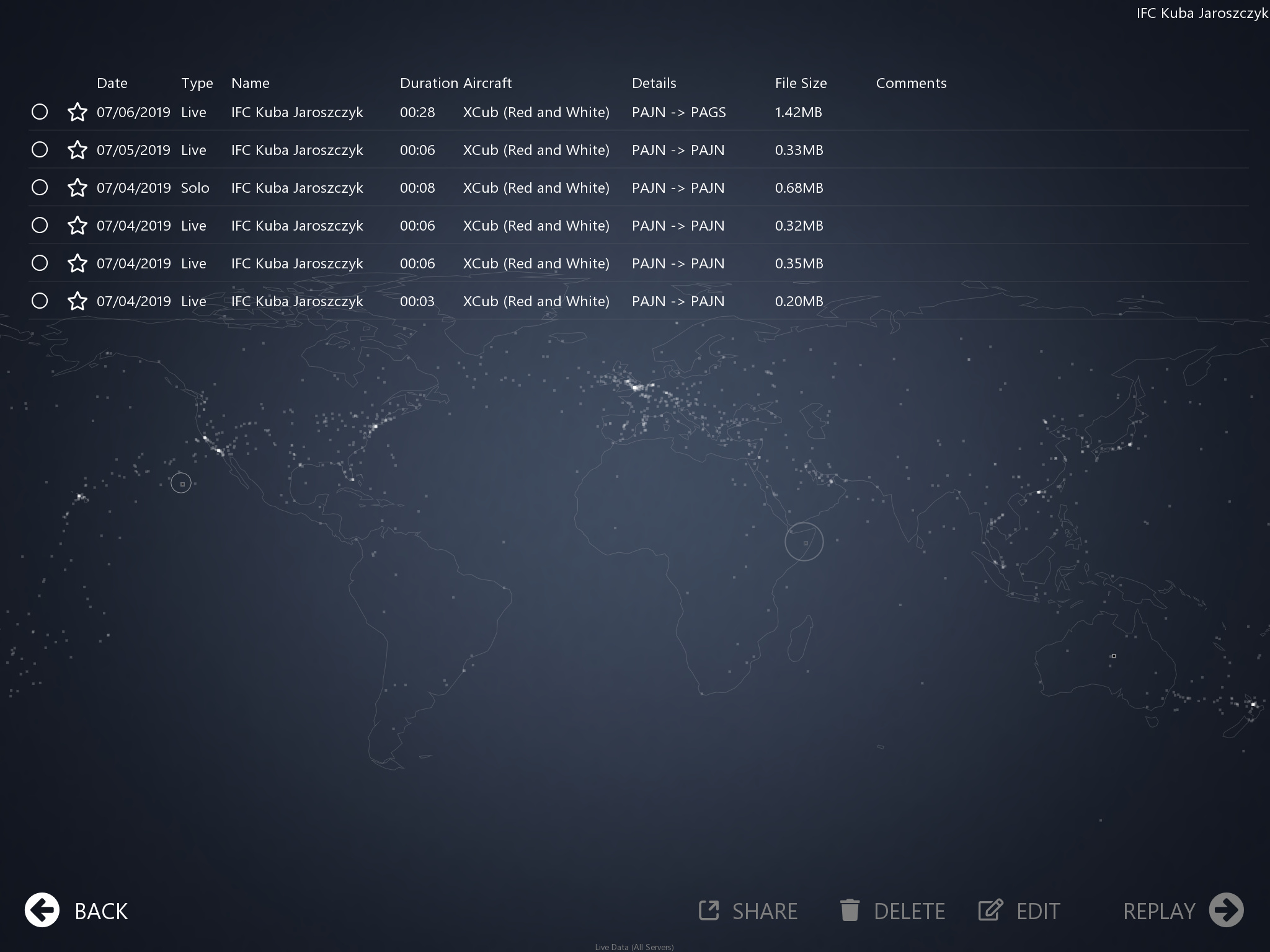Sort by the Date column header

(x=112, y=83)
